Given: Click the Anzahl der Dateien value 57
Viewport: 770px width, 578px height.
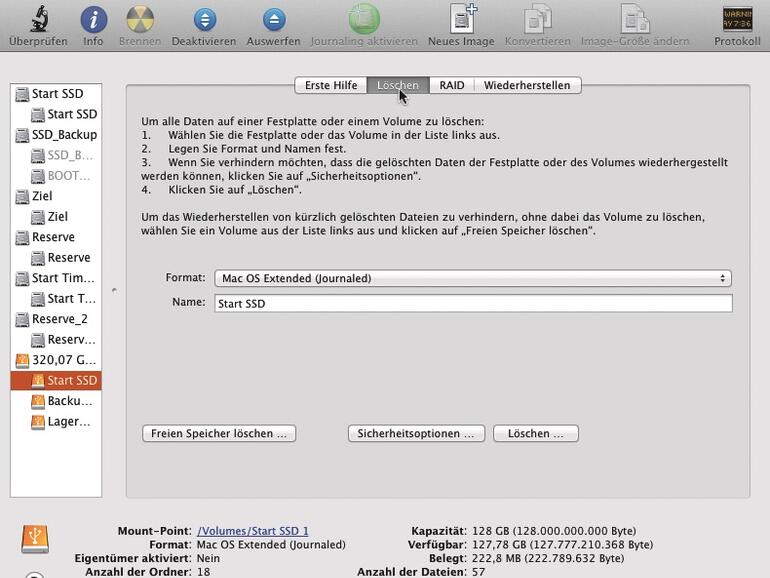Looking at the screenshot, I should (x=478, y=572).
